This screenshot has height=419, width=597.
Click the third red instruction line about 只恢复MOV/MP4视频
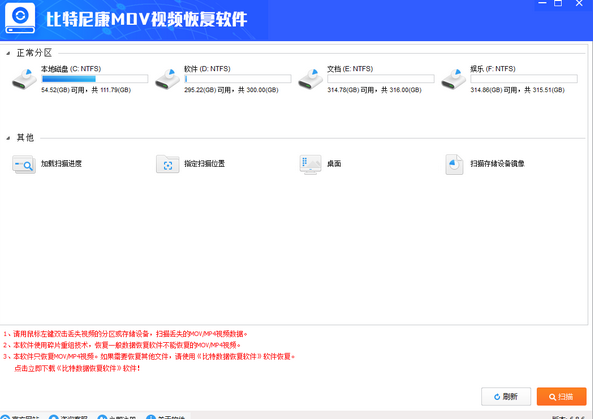pyautogui.click(x=149, y=357)
